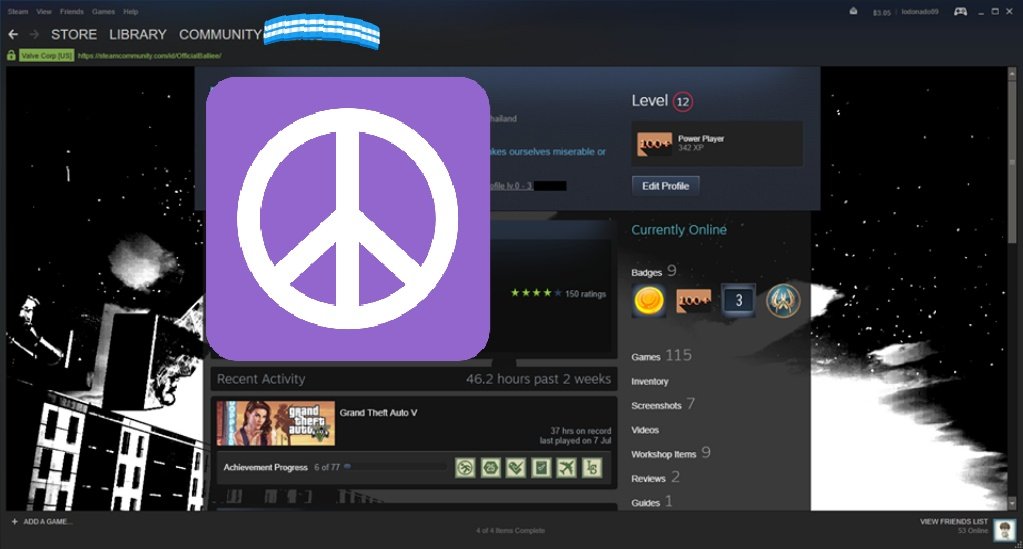Open the Grand Theft Auto V title link

tap(378, 413)
